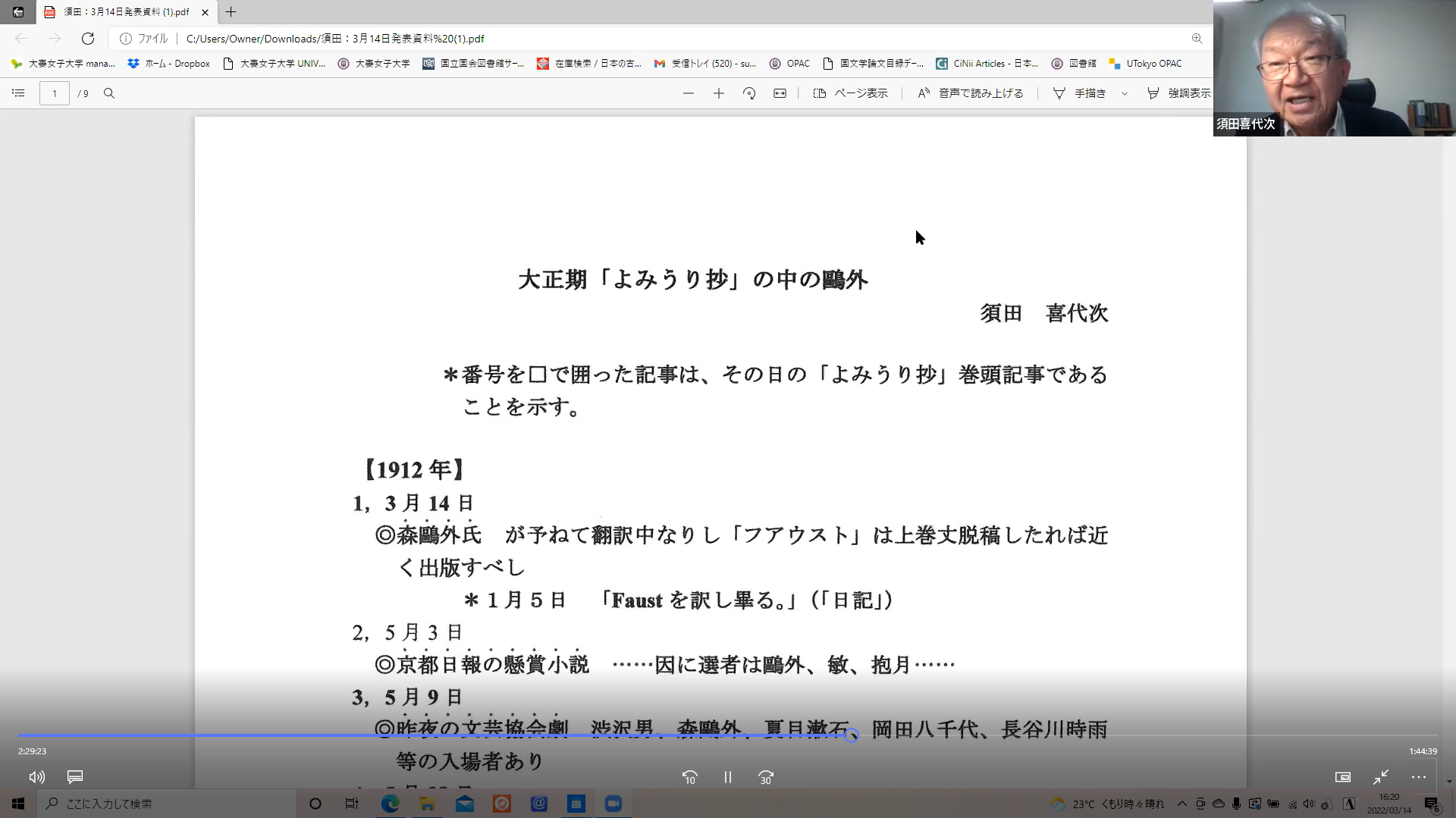Click the video progress bar handle
This screenshot has height=818, width=1456.
852,735
